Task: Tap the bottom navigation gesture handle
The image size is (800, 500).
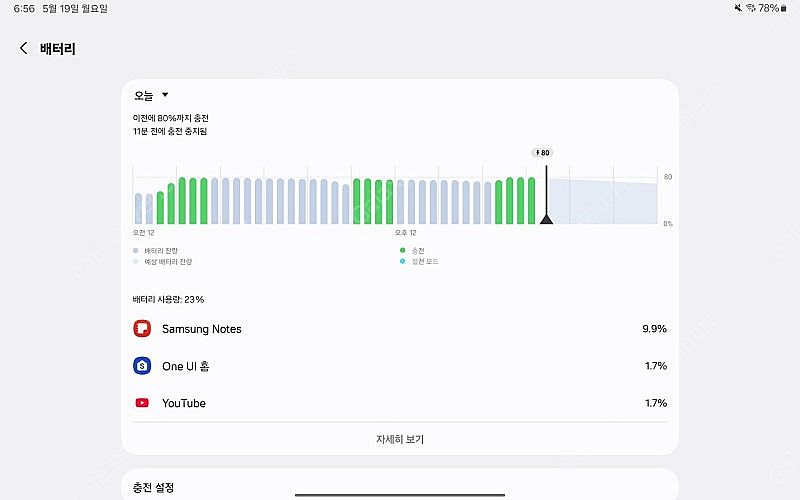Action: [400, 495]
